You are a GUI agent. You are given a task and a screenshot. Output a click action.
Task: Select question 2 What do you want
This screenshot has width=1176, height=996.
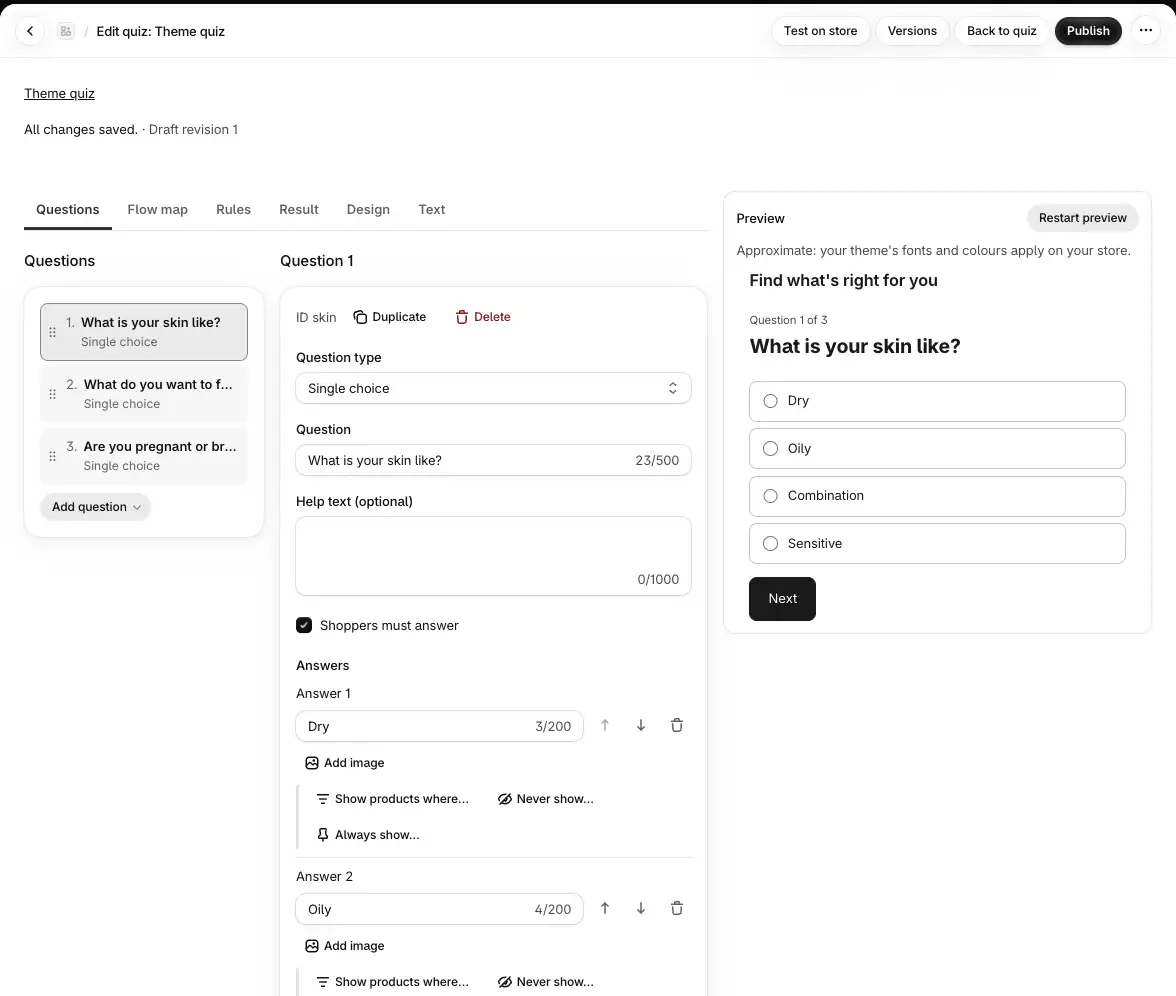tap(144, 394)
